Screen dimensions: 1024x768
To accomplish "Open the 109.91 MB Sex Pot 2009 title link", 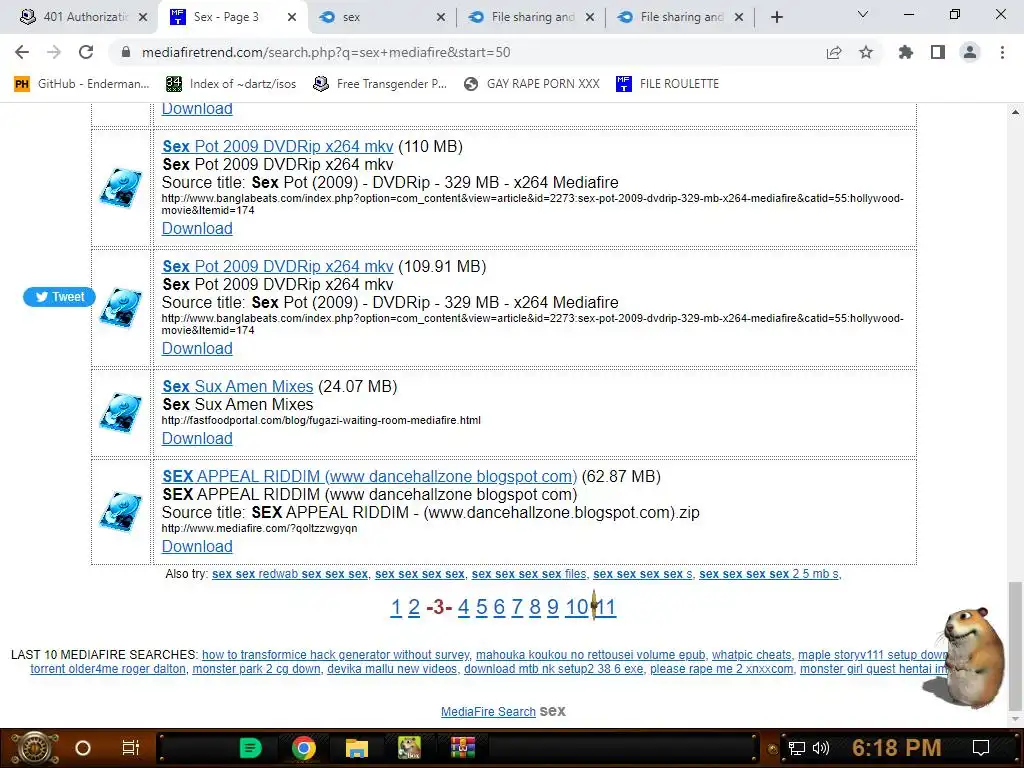I will tap(278, 266).
